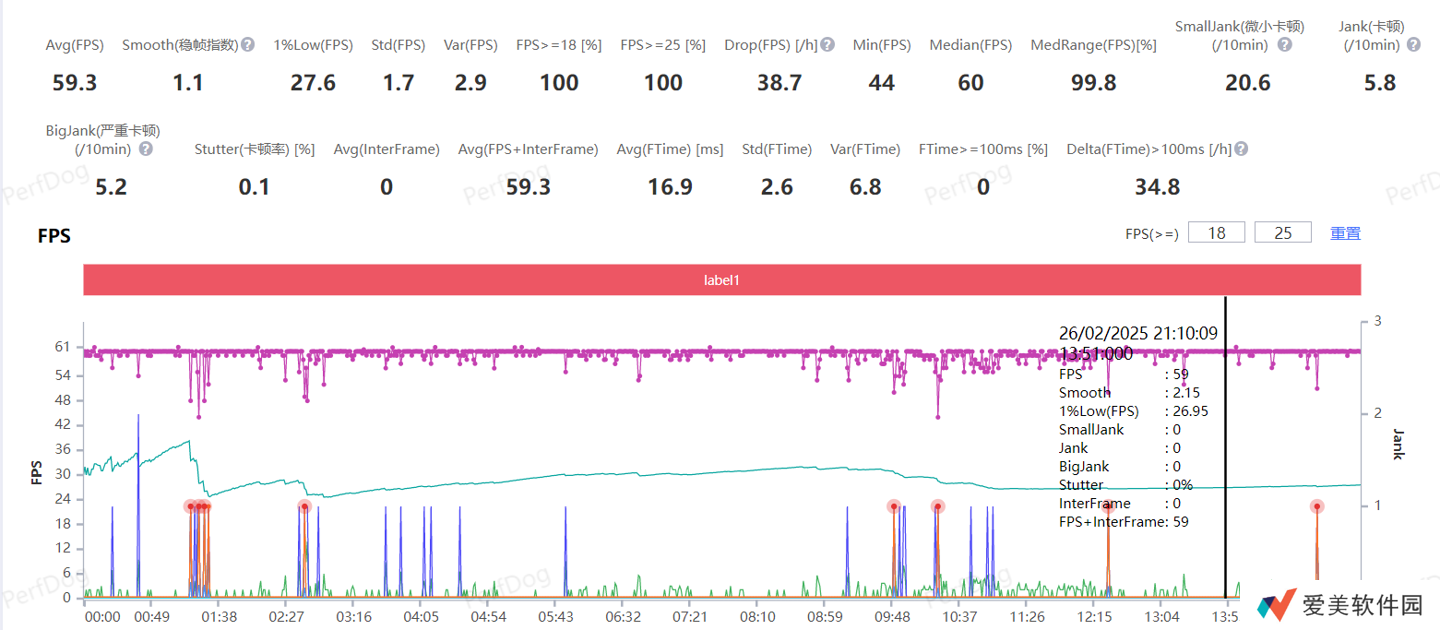Click the help icon beside Smooth(稳帧指数)
The width and height of the screenshot is (1440, 630).
[x=248, y=45]
